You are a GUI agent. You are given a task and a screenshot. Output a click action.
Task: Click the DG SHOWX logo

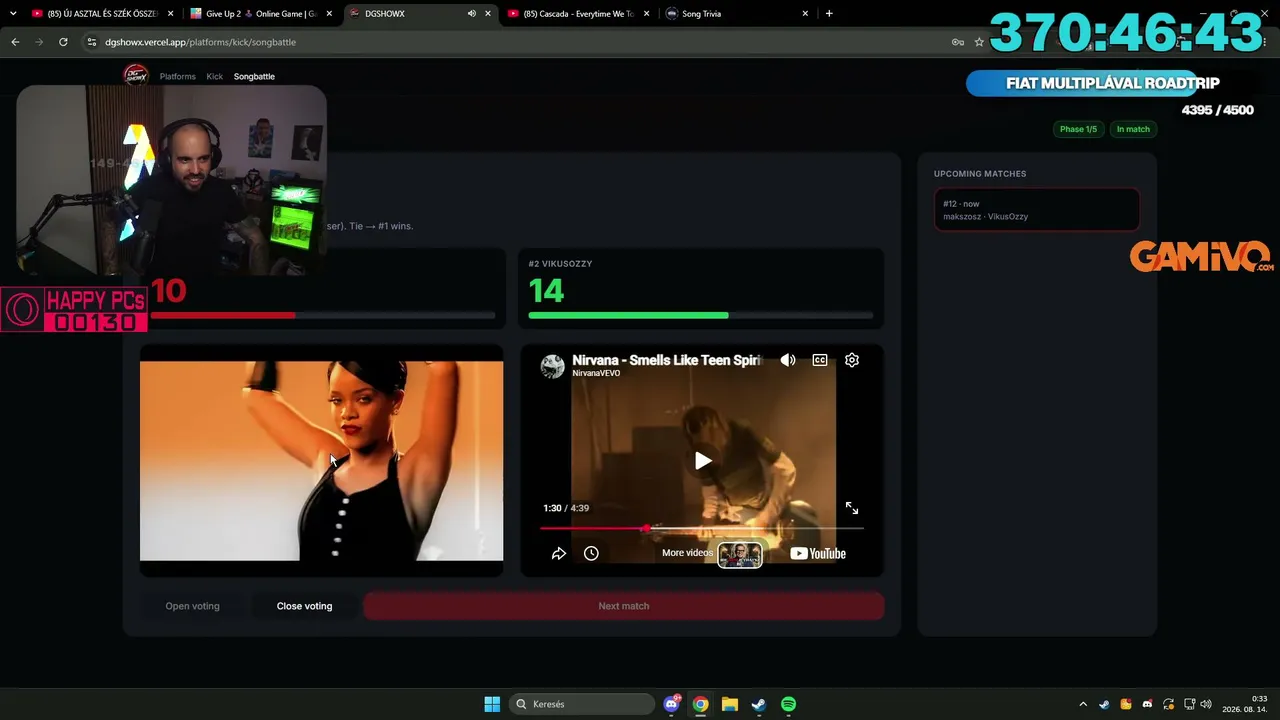click(x=136, y=75)
